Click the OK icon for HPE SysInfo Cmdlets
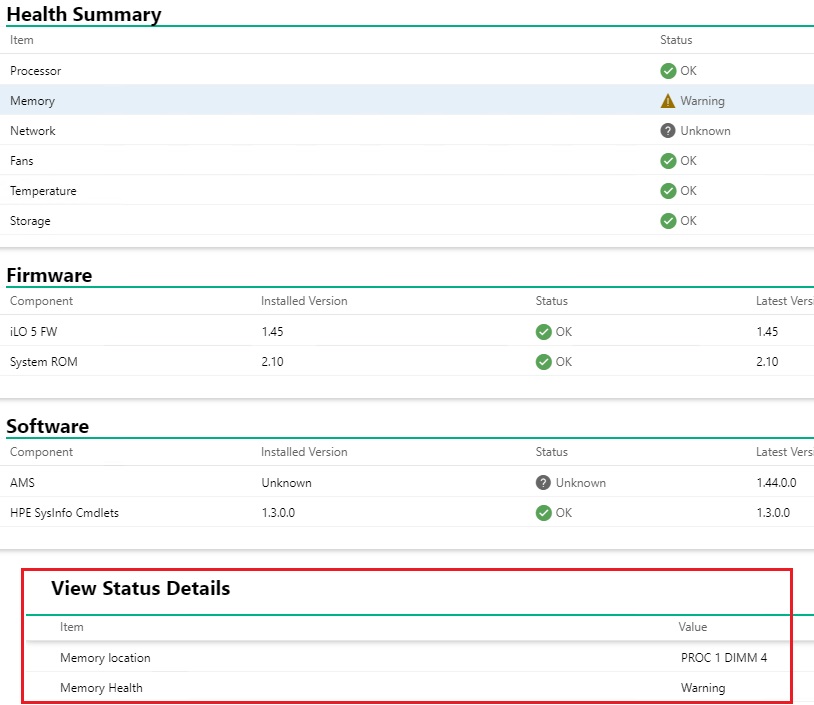This screenshot has width=814, height=705. [544, 512]
